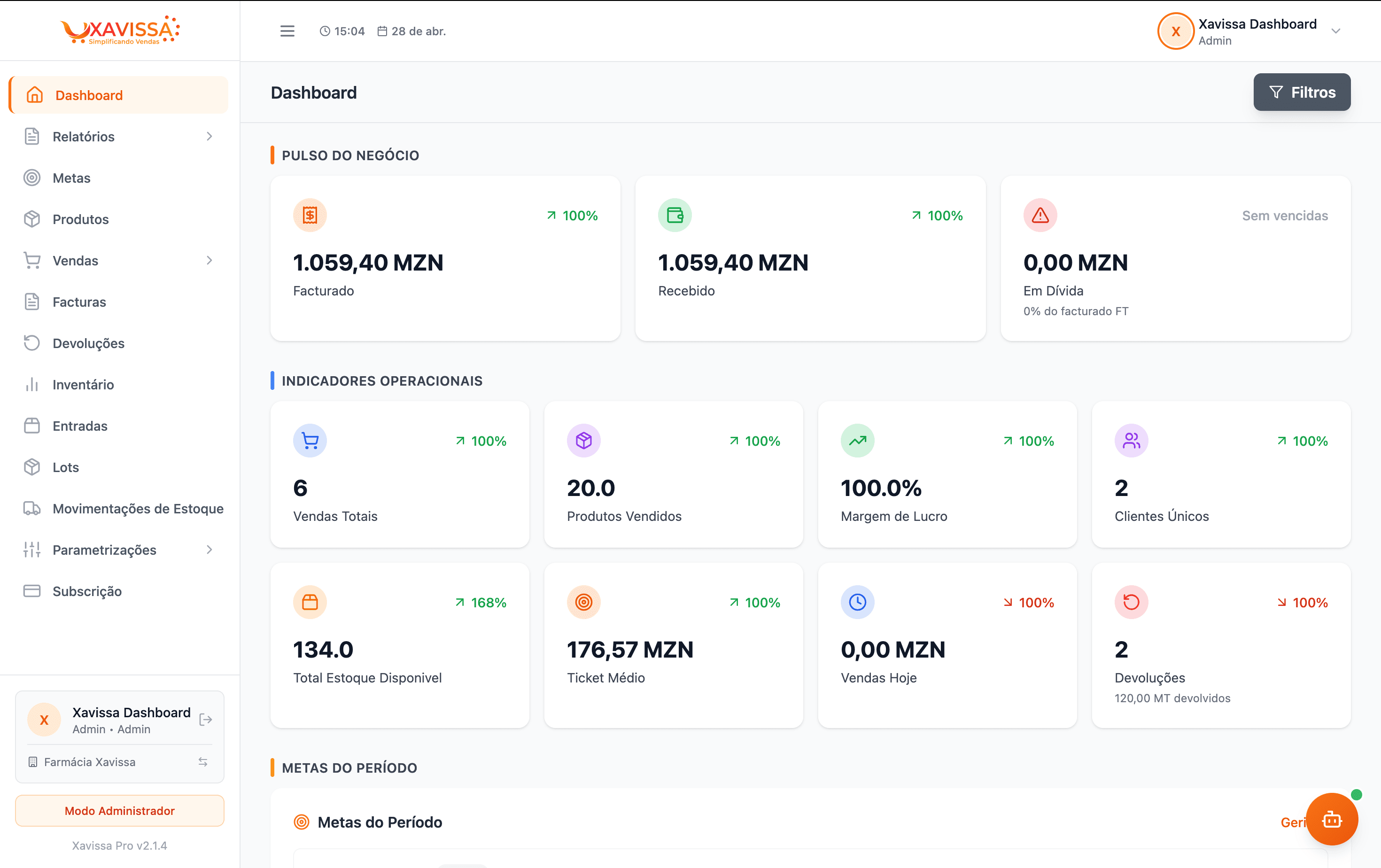Click the sidebar user card avatar
The width and height of the screenshot is (1381, 868).
[x=44, y=720]
